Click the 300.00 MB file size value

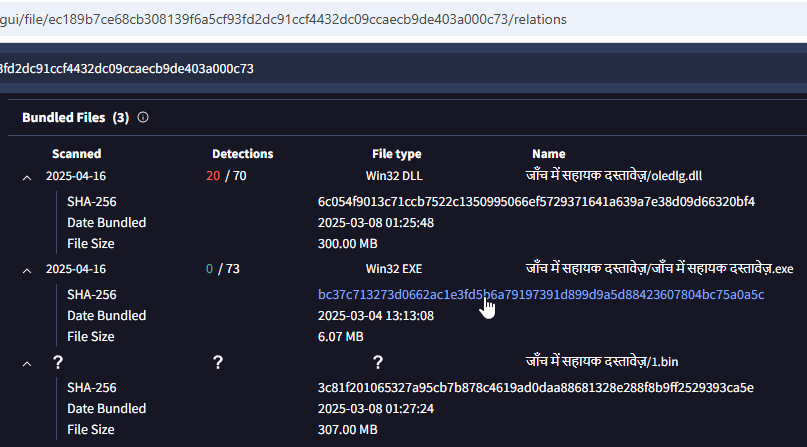pos(347,243)
